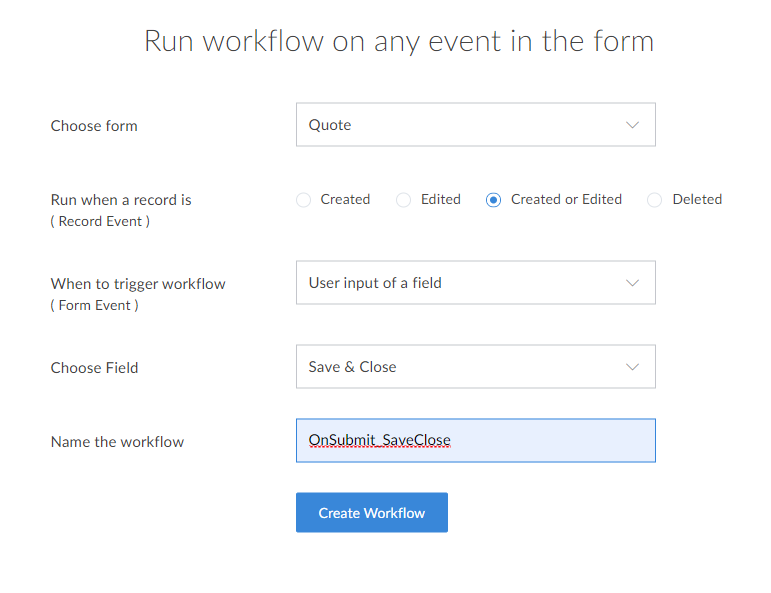Click the chevron in the Save & Close dropdown

coord(632,367)
